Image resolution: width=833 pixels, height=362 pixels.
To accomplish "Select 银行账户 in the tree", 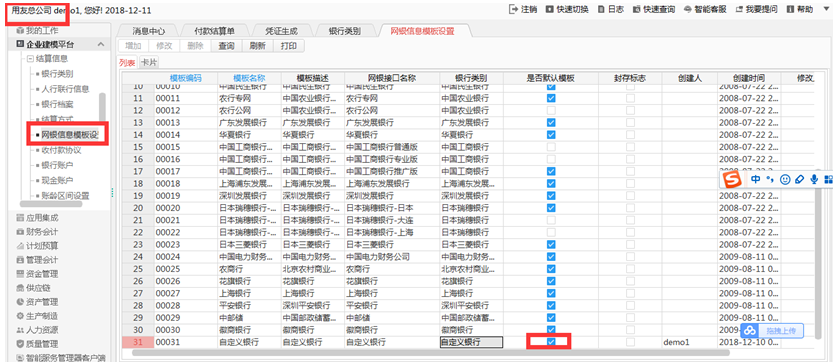I will click(x=57, y=165).
